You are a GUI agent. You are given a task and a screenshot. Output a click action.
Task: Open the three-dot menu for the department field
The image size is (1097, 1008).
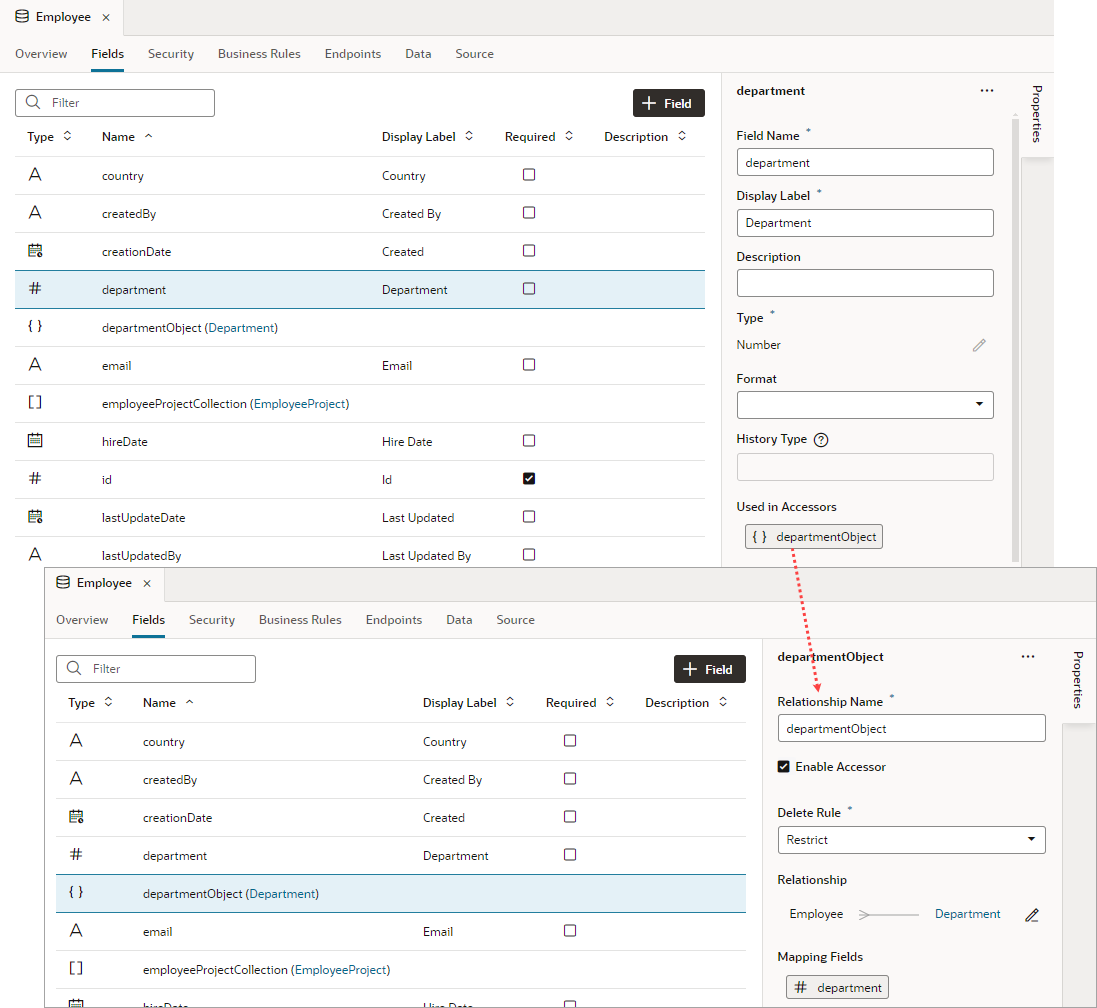[x=986, y=91]
